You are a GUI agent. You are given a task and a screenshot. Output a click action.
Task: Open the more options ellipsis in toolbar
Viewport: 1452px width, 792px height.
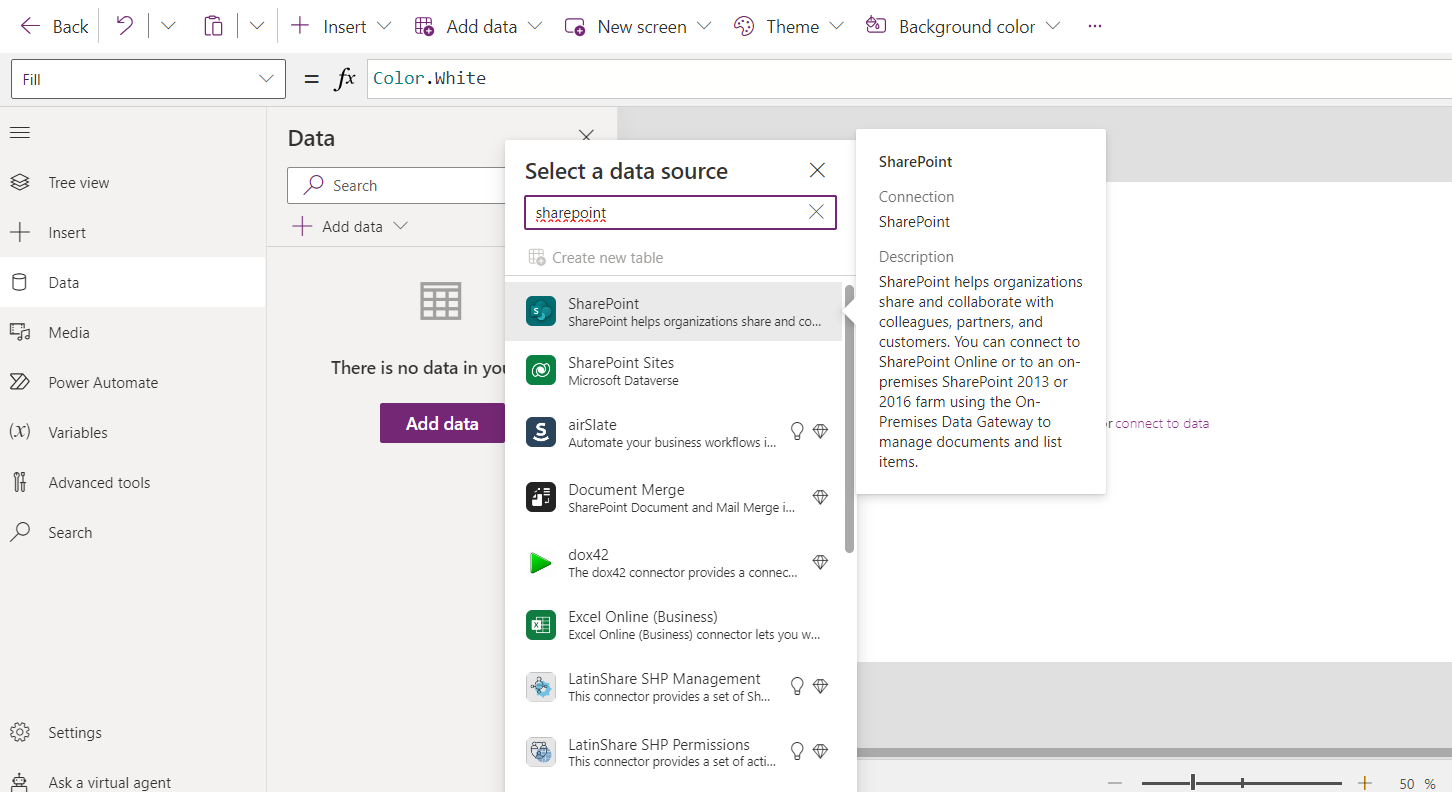point(1095,26)
